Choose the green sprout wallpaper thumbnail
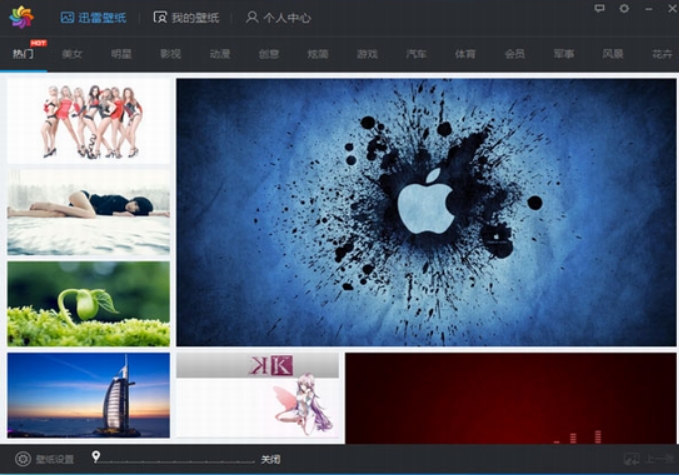Screen dimensions: 679x475 pos(88,304)
